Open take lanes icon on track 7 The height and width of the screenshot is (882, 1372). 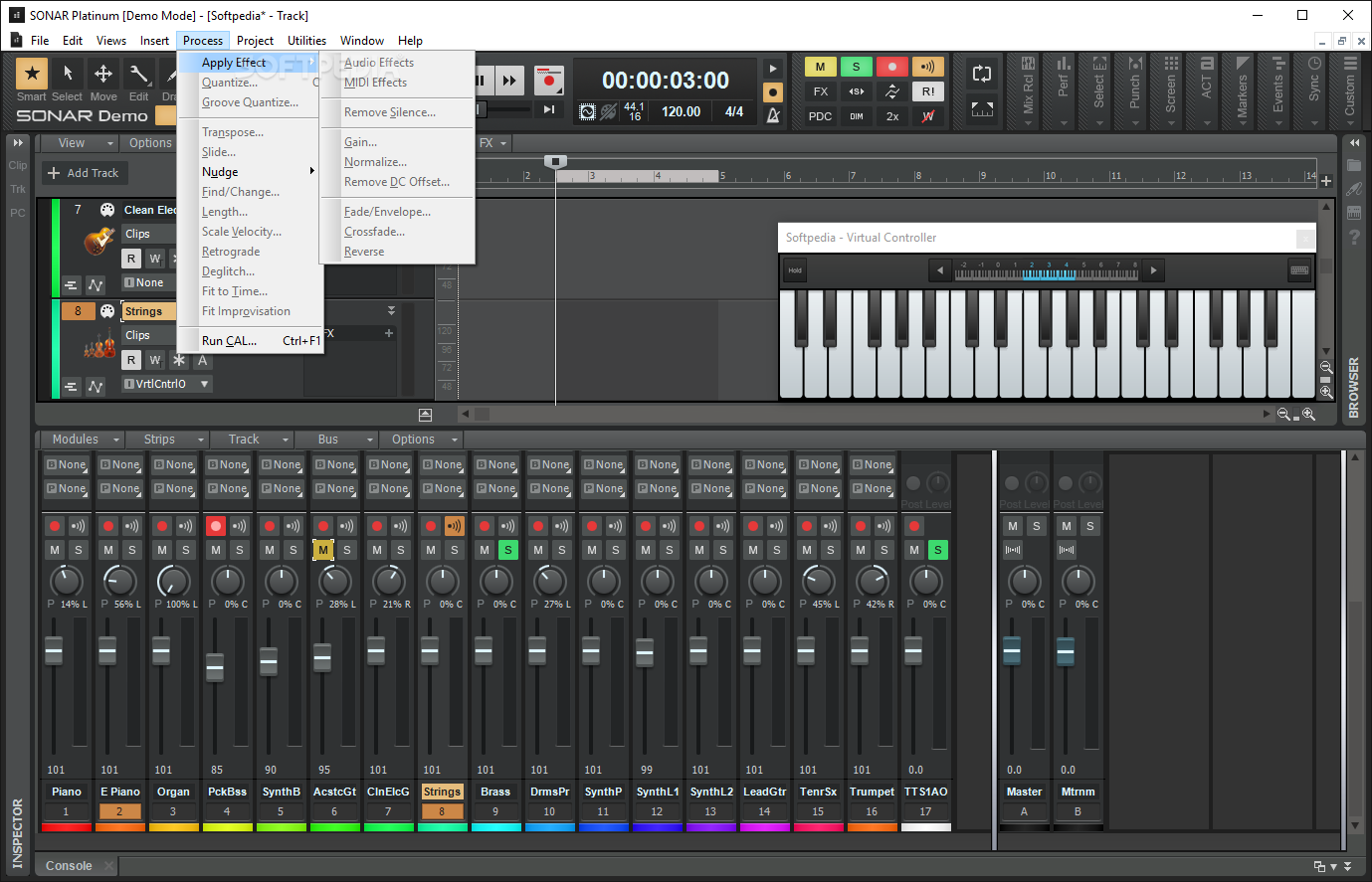(x=71, y=284)
